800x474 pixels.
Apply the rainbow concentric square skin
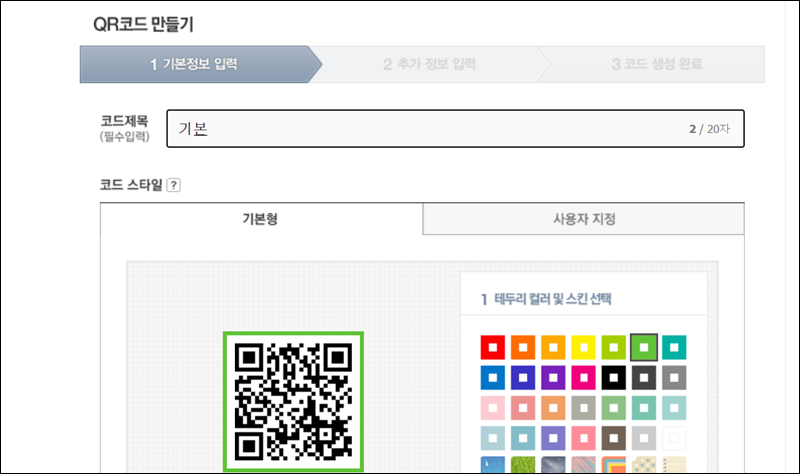(613, 465)
